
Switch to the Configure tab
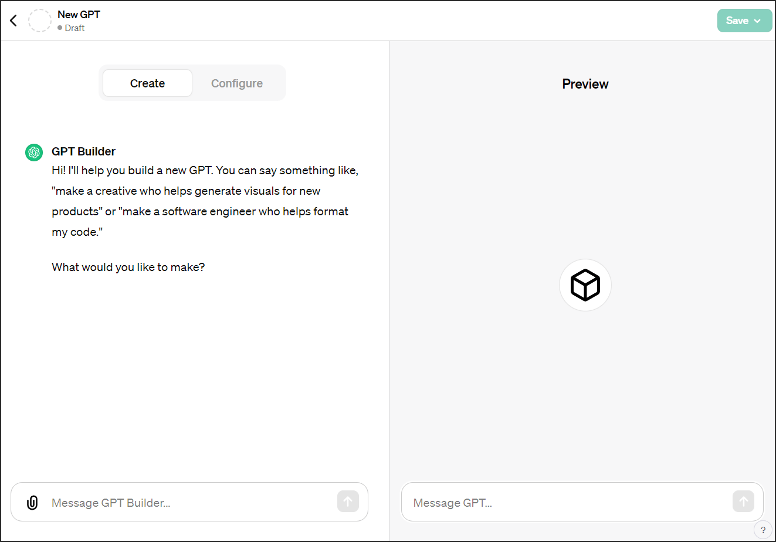coord(237,83)
